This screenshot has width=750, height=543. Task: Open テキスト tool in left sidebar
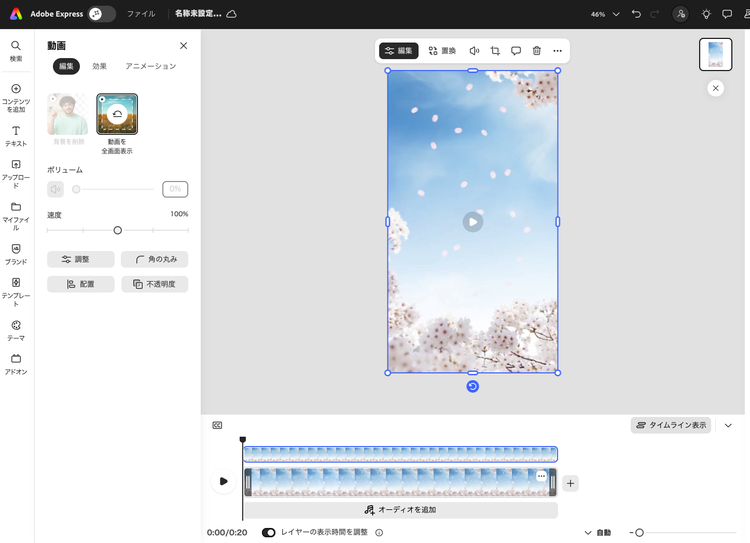click(x=16, y=136)
